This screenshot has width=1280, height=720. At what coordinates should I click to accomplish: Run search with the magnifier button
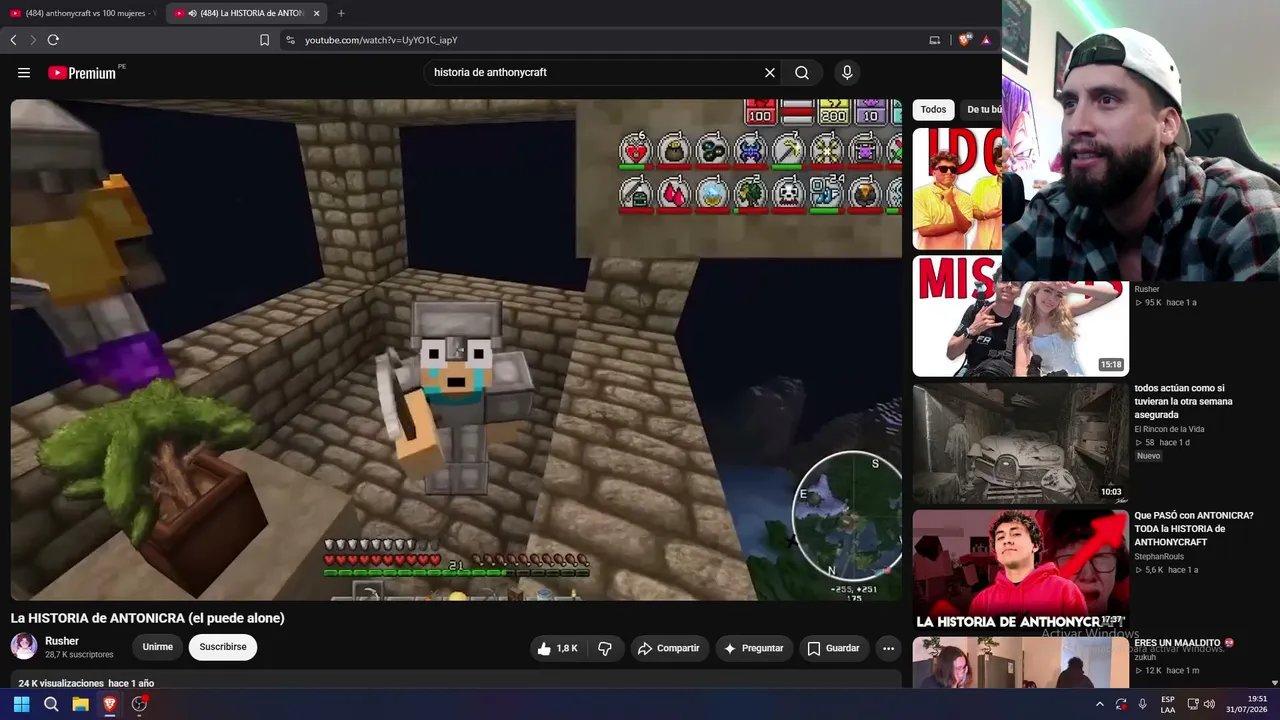pyautogui.click(x=802, y=73)
